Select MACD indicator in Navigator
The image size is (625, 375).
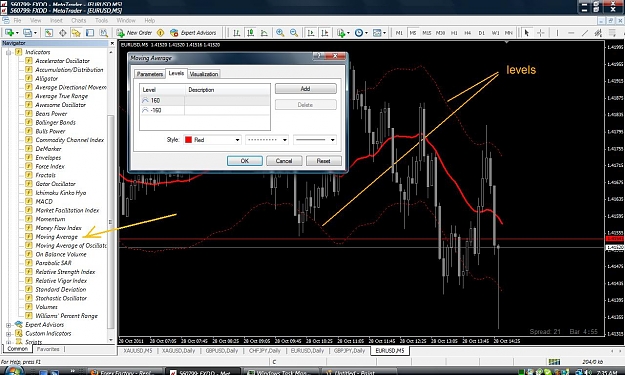[44, 201]
